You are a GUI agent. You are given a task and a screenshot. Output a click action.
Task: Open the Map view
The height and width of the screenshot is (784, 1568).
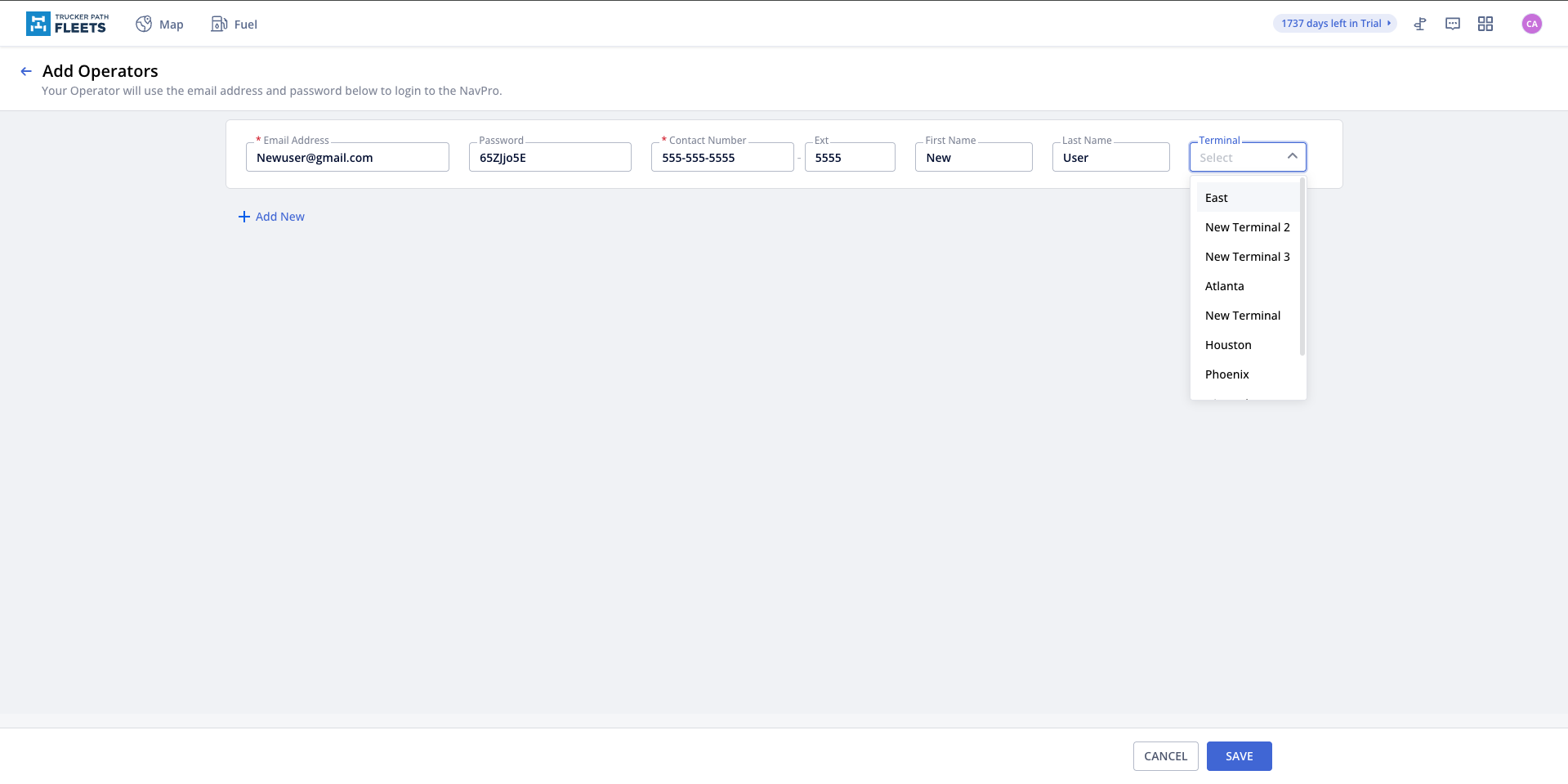pos(159,25)
